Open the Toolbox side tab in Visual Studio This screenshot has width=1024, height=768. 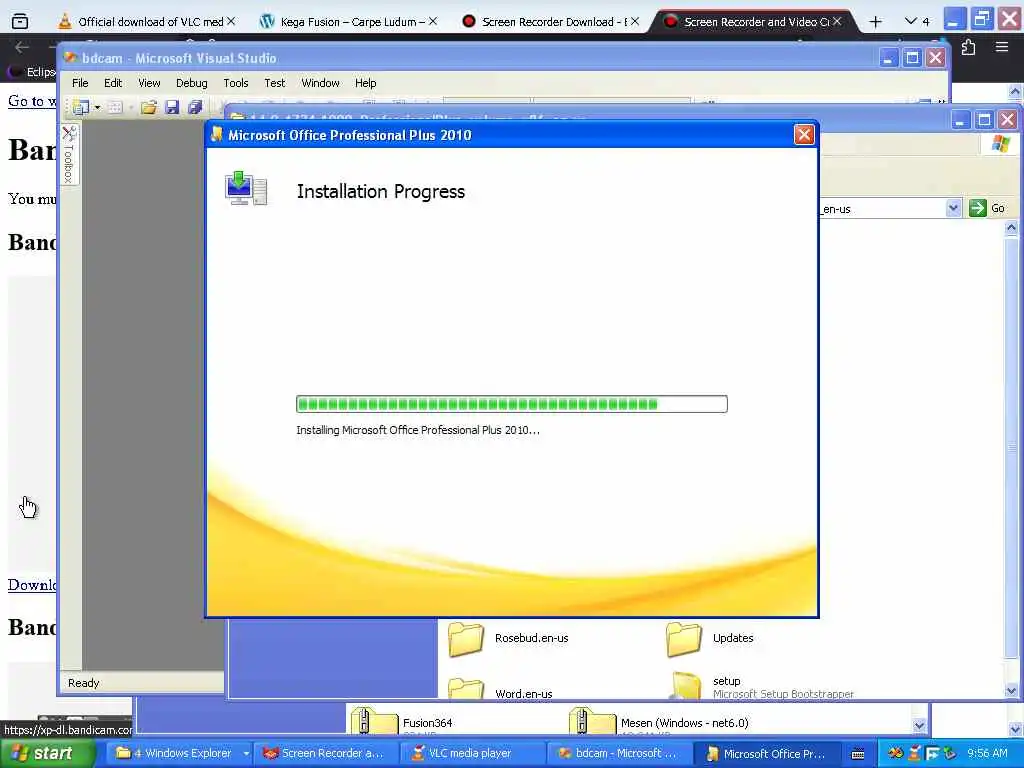[x=69, y=155]
